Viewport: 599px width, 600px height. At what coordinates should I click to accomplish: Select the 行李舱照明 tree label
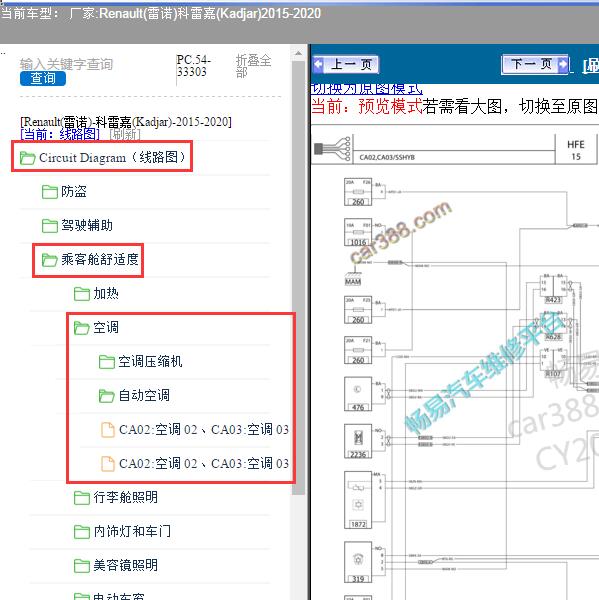tap(126, 497)
